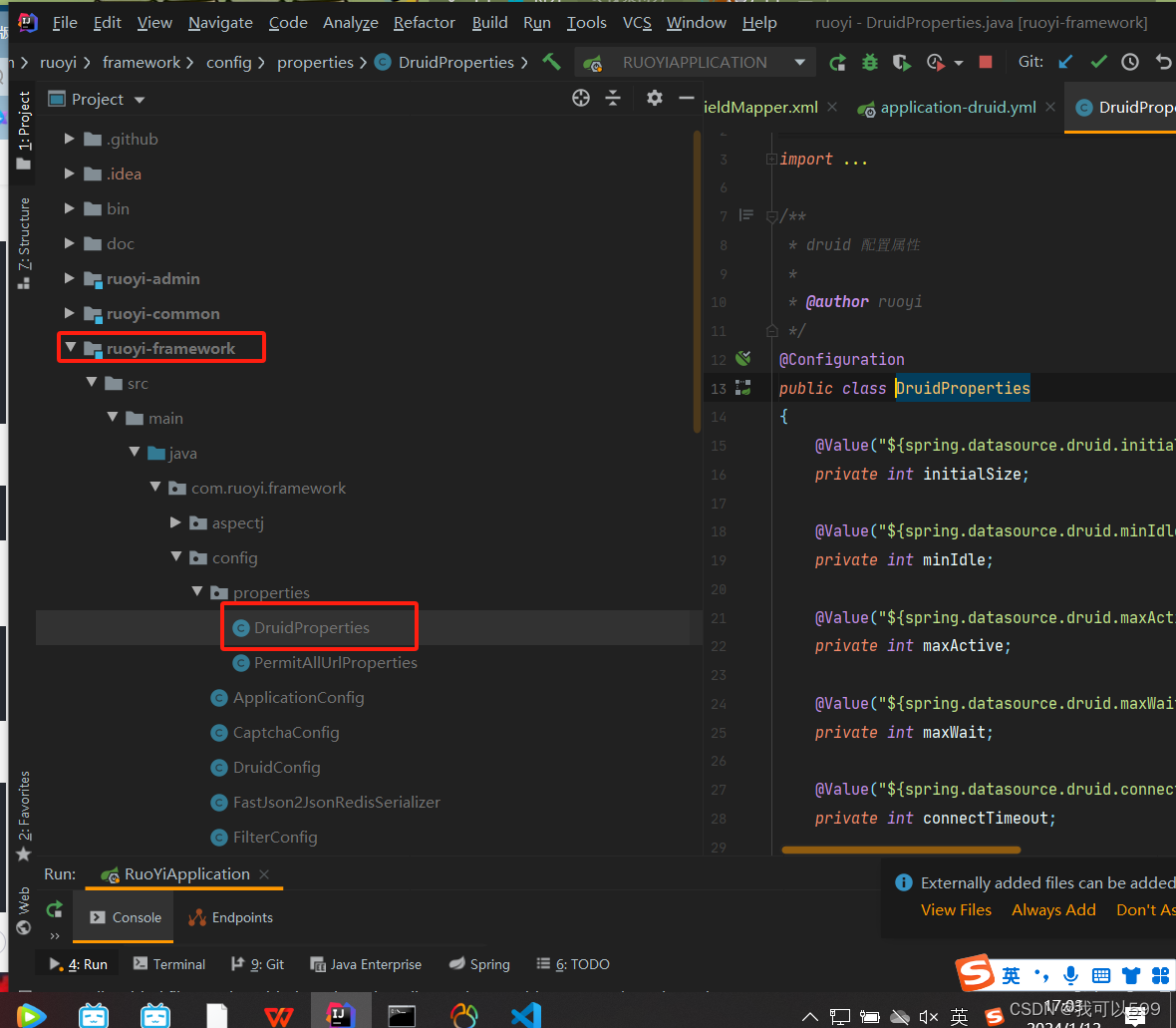The height and width of the screenshot is (1028, 1176).
Task: Unfold the import block on line 3
Action: [x=771, y=160]
